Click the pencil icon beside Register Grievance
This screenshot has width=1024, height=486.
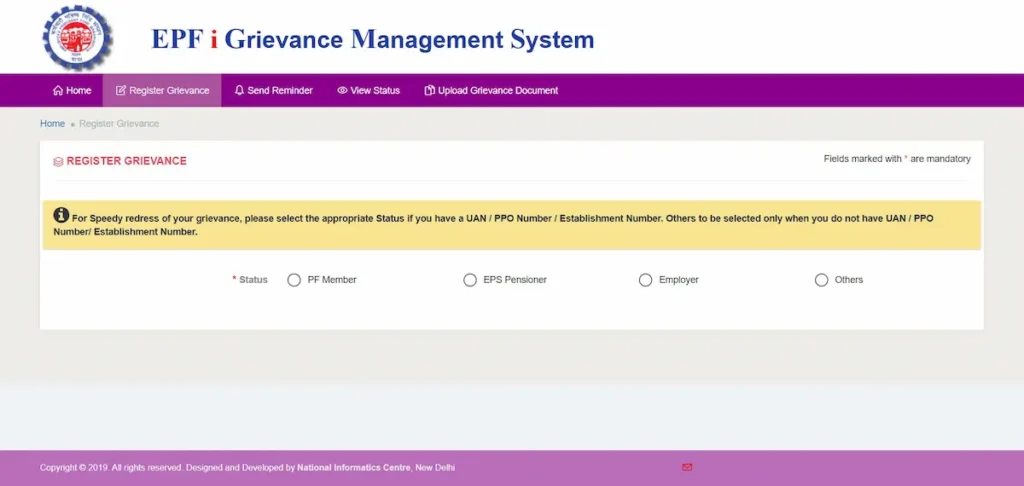tap(121, 90)
